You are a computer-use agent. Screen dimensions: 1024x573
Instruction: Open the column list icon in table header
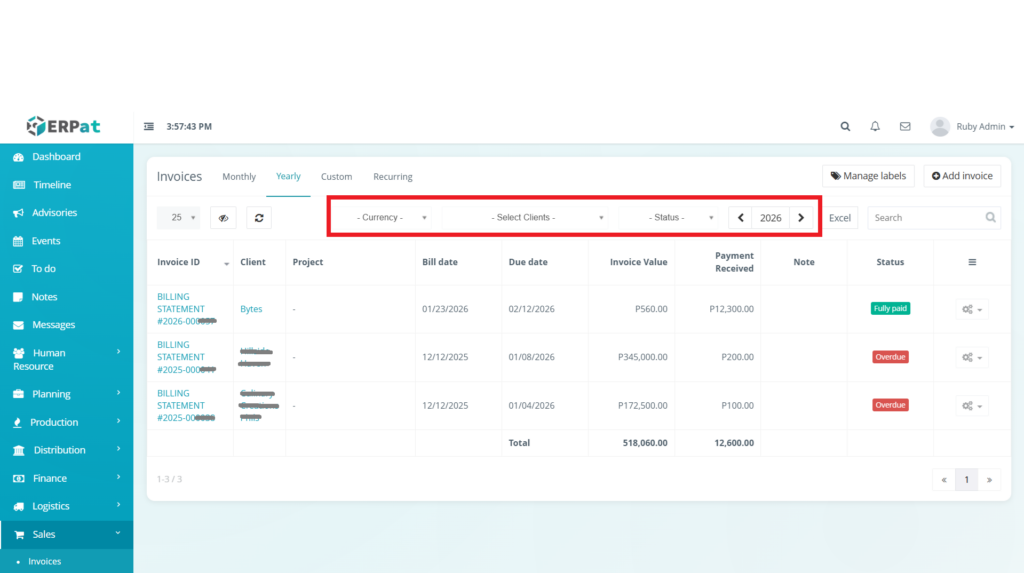(972, 262)
